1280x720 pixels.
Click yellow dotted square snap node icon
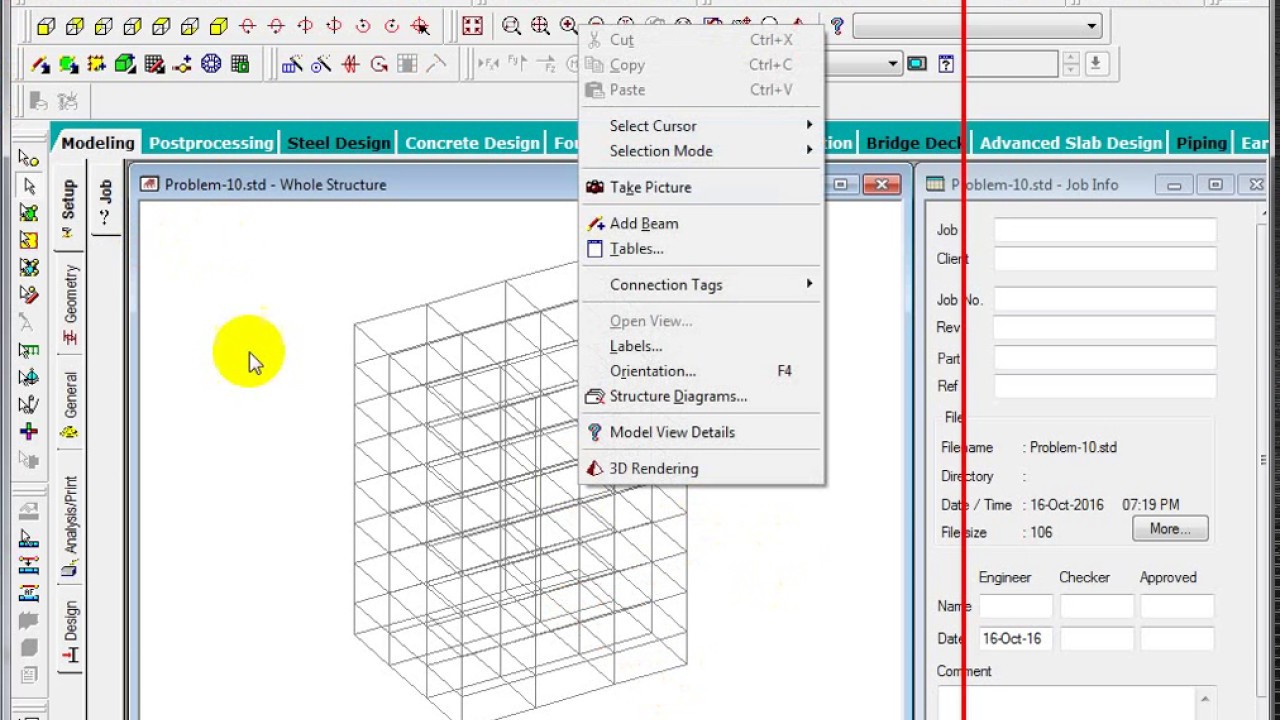tap(97, 65)
